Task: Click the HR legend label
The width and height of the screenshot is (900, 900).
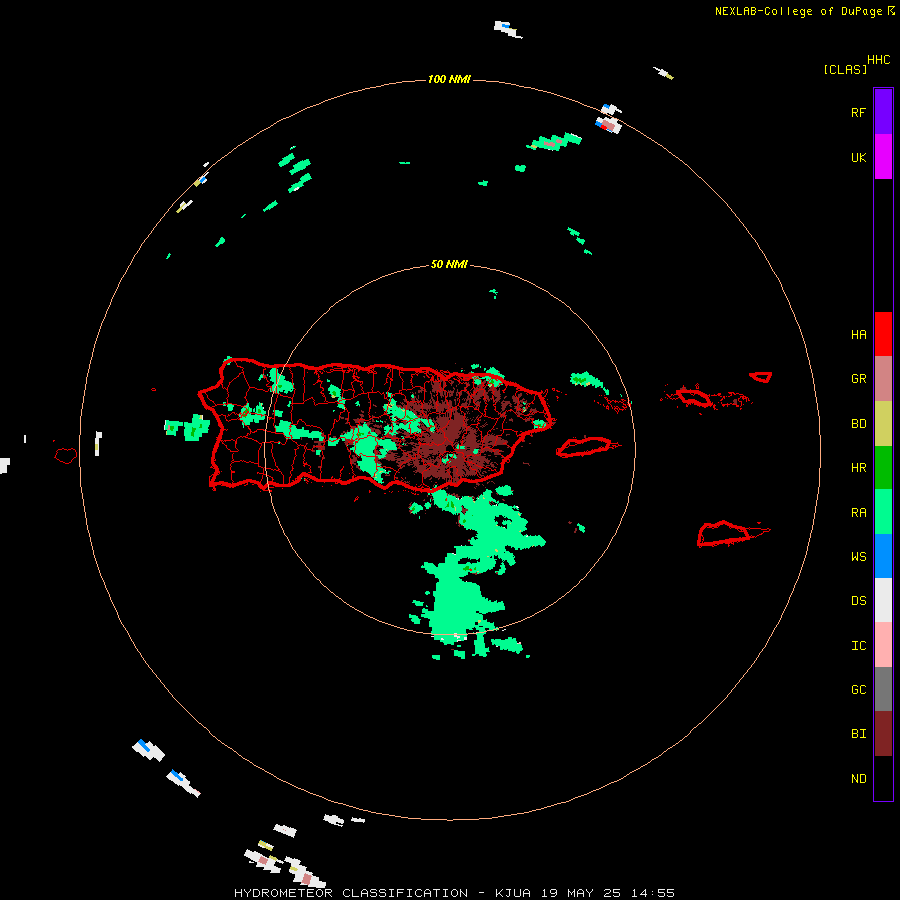Action: 858,468
